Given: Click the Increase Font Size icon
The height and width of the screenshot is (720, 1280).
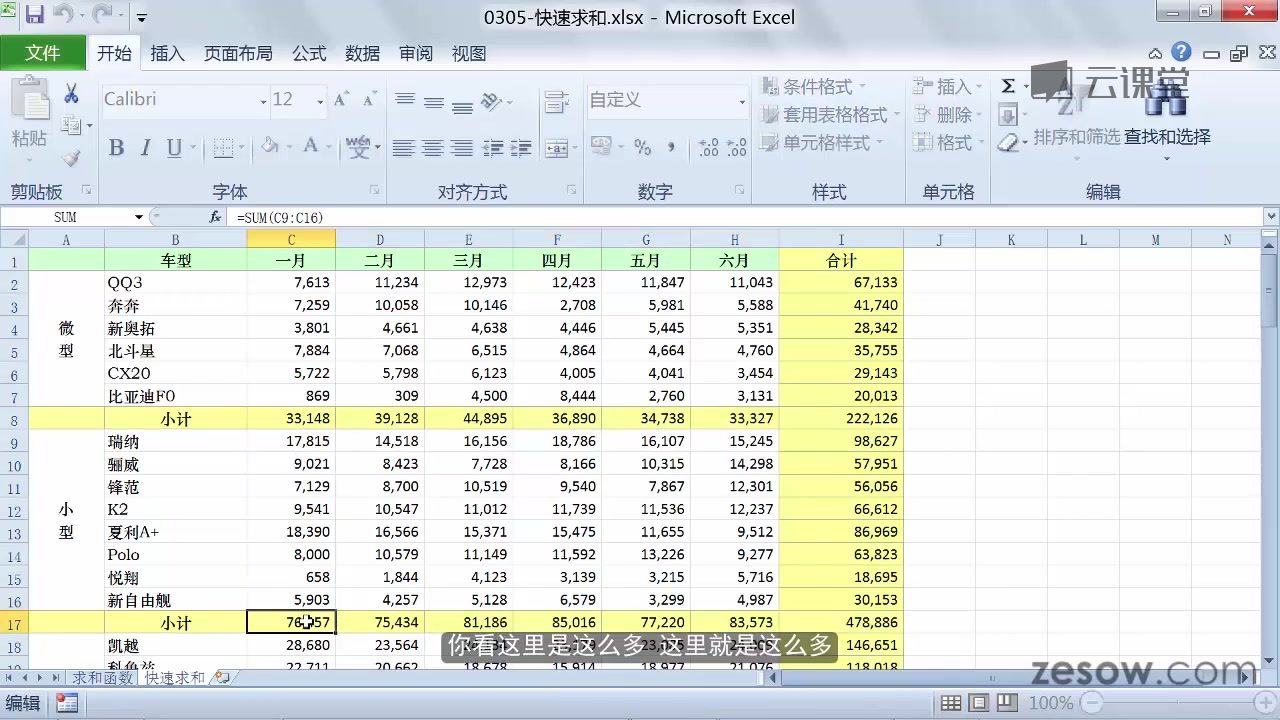Looking at the screenshot, I should pos(341,100).
